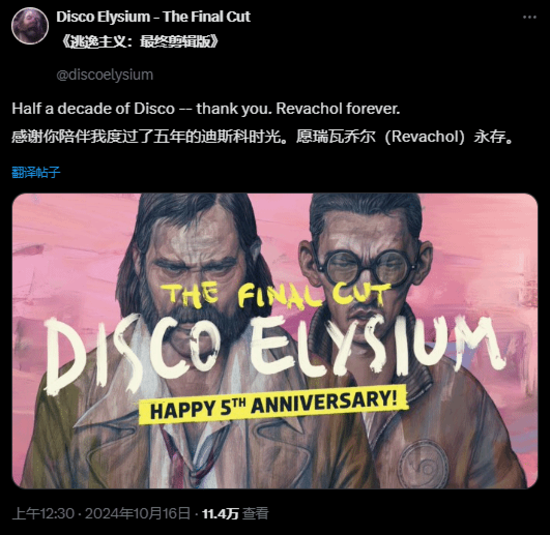The image size is (550, 535).
Task: Click the 上午12:30 post timestamp
Action: [x=43, y=514]
